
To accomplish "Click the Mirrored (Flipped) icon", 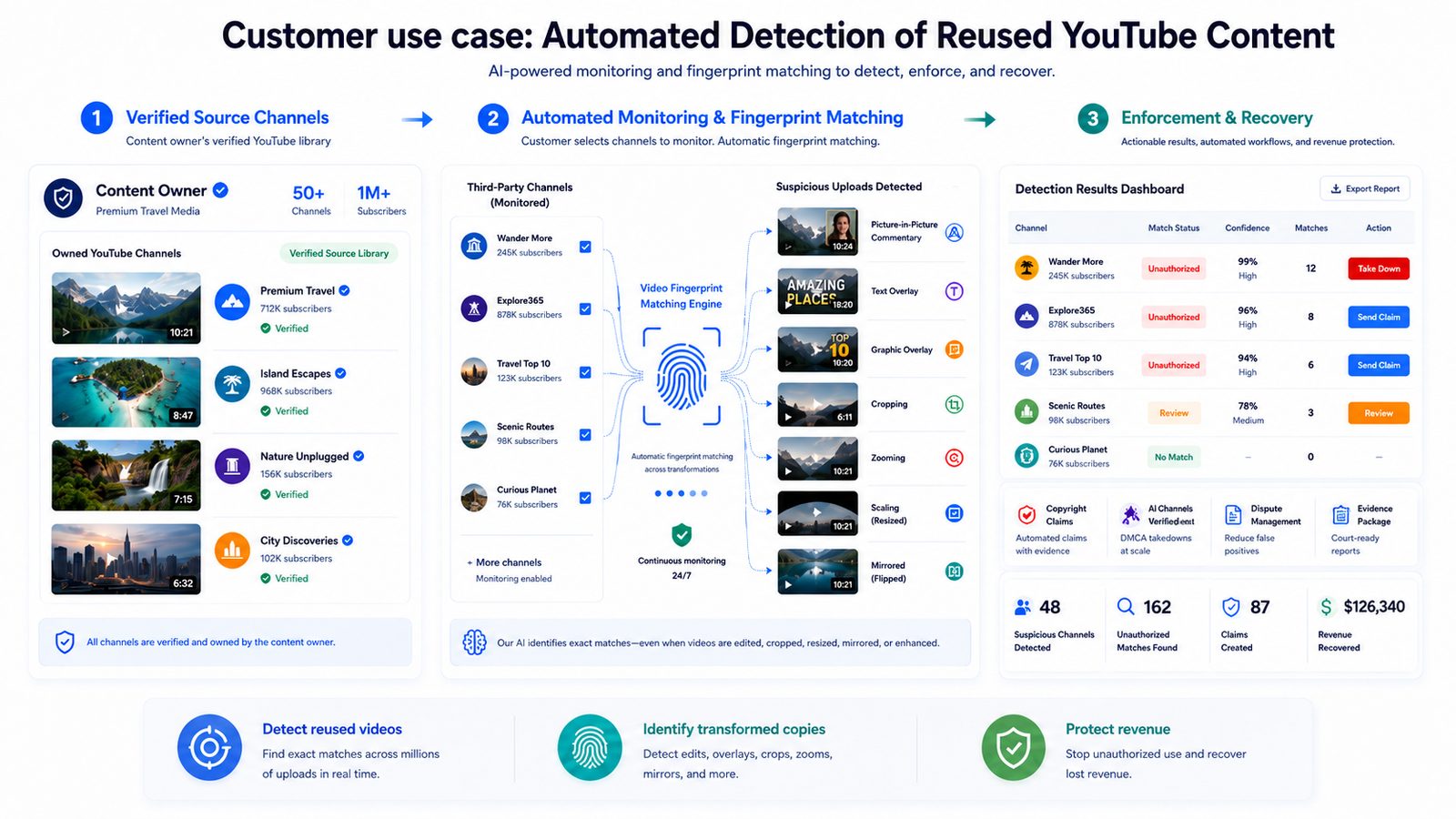I will [x=954, y=571].
